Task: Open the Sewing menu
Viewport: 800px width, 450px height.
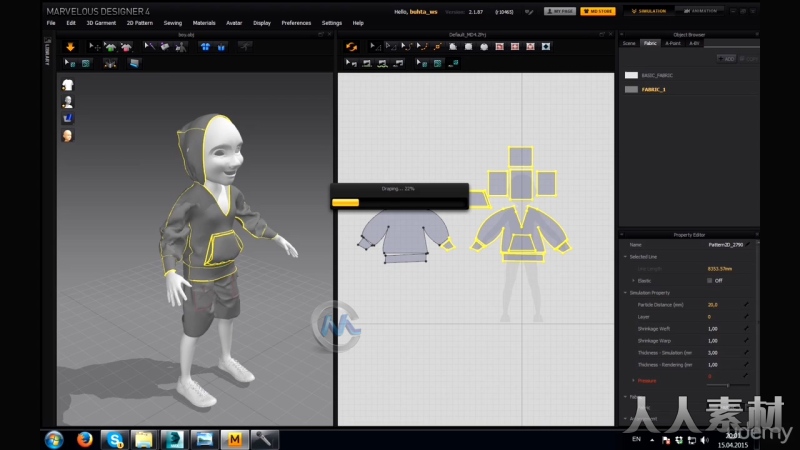Action: 172,23
